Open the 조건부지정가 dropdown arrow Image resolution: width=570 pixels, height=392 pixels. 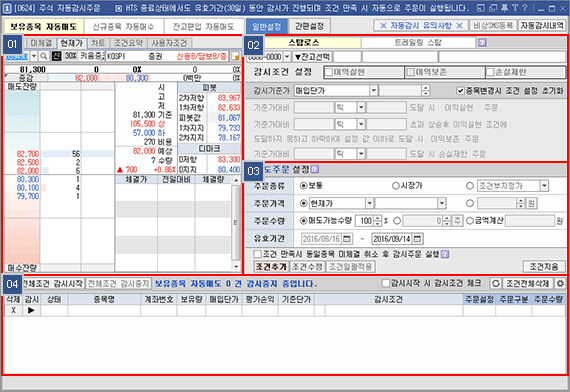[544, 186]
